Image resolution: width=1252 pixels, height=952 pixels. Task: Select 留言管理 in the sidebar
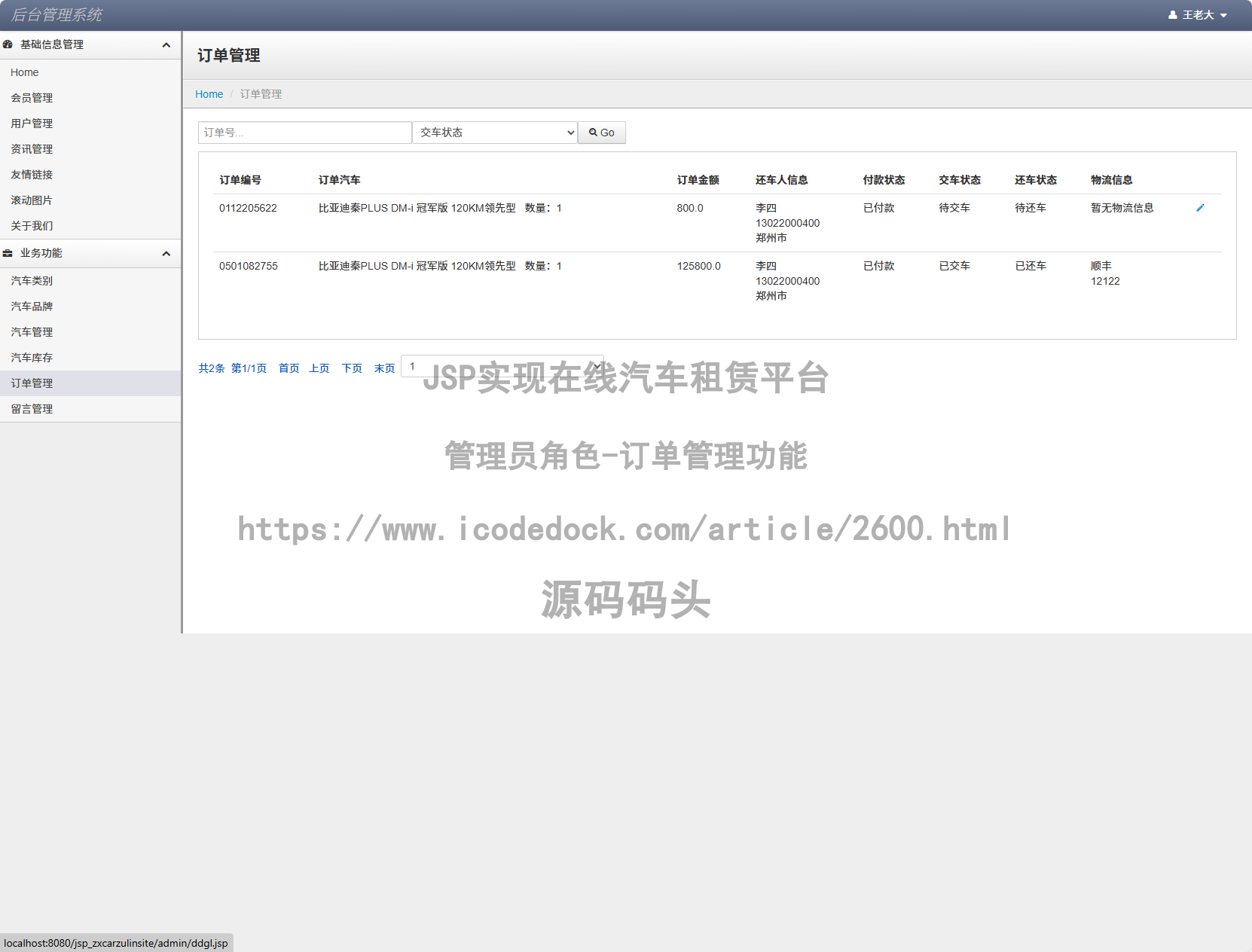coord(32,409)
